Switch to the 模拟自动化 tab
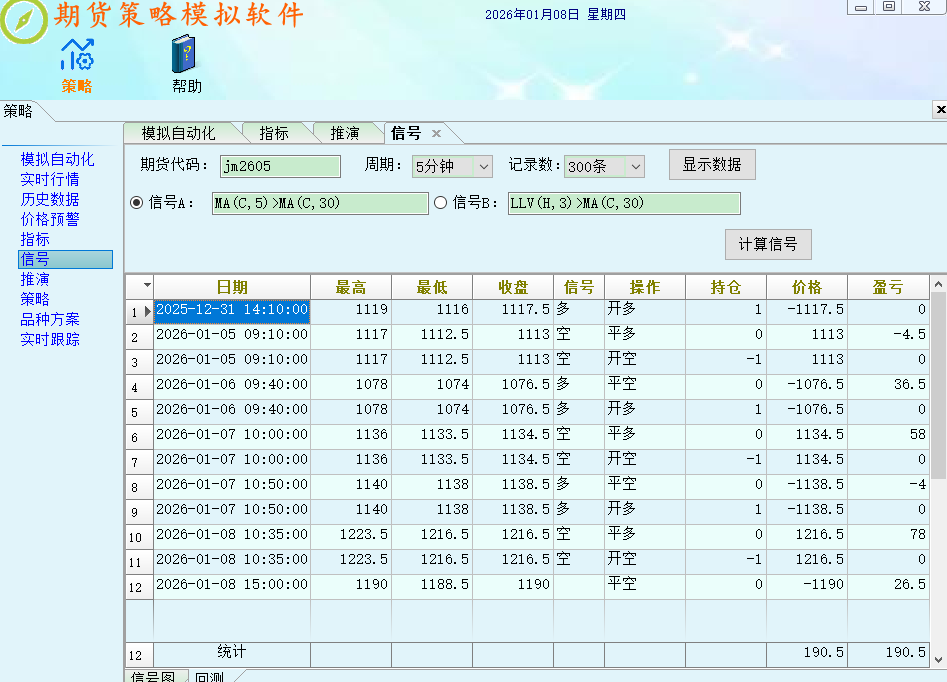947x682 pixels. pos(180,132)
